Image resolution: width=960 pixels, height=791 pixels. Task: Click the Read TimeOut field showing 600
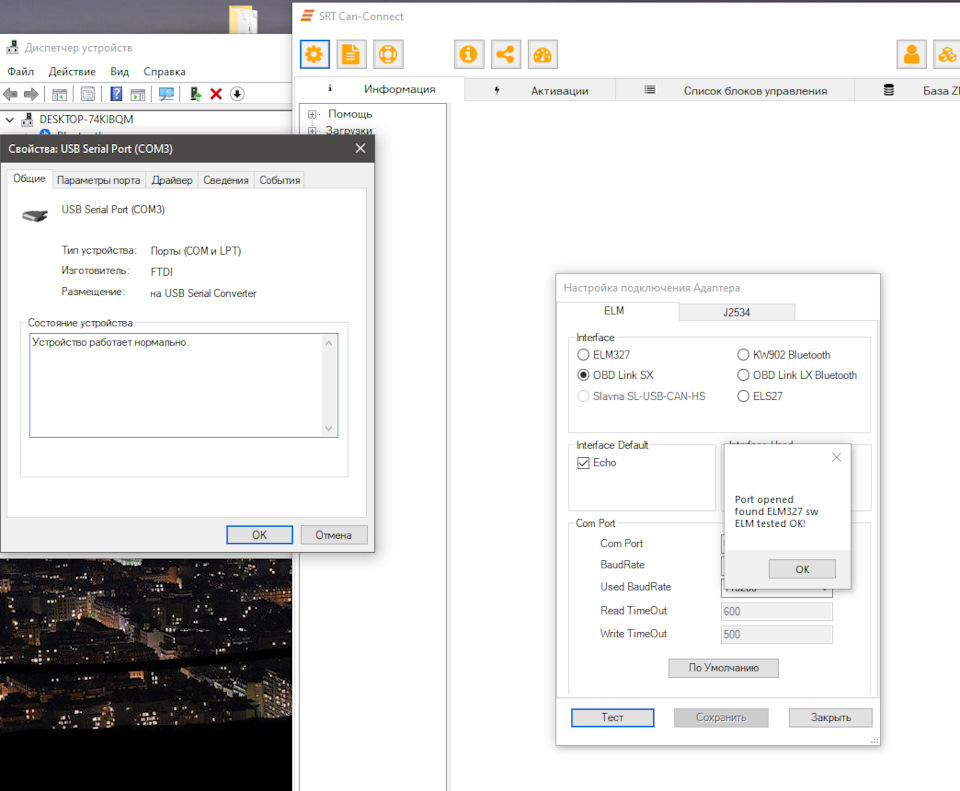pos(776,611)
